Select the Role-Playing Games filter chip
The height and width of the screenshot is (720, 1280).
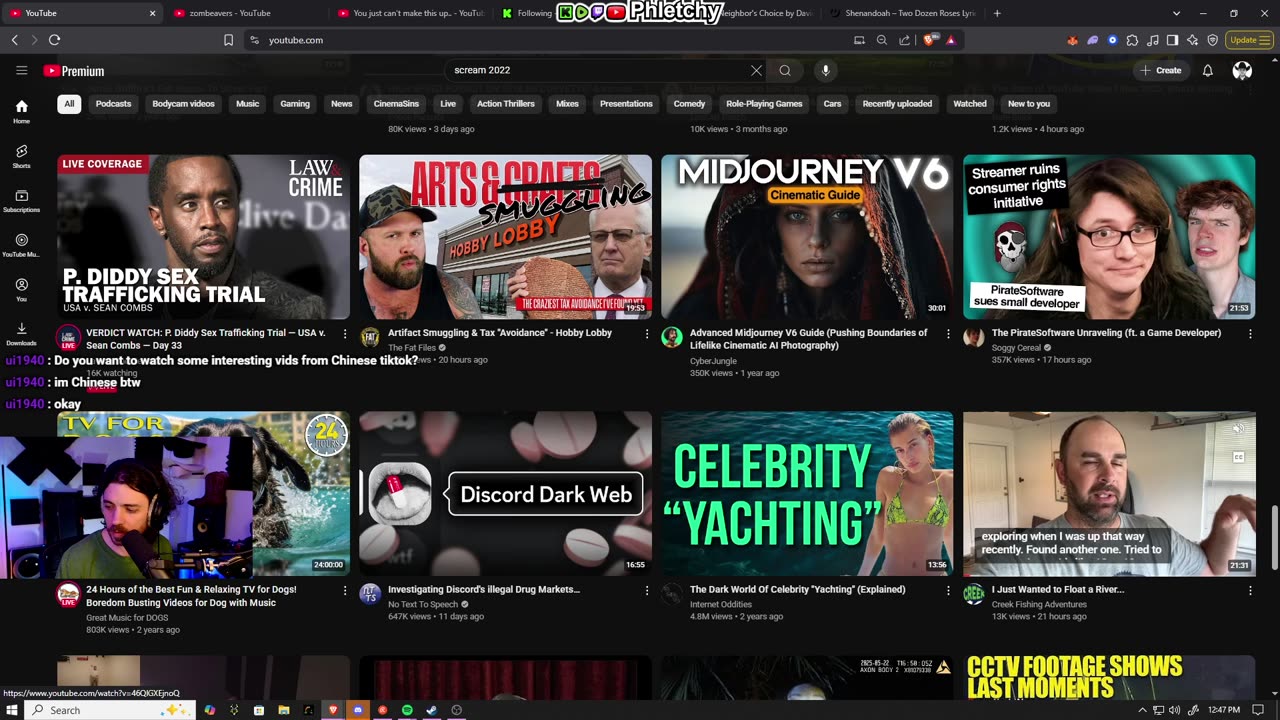[x=764, y=104]
